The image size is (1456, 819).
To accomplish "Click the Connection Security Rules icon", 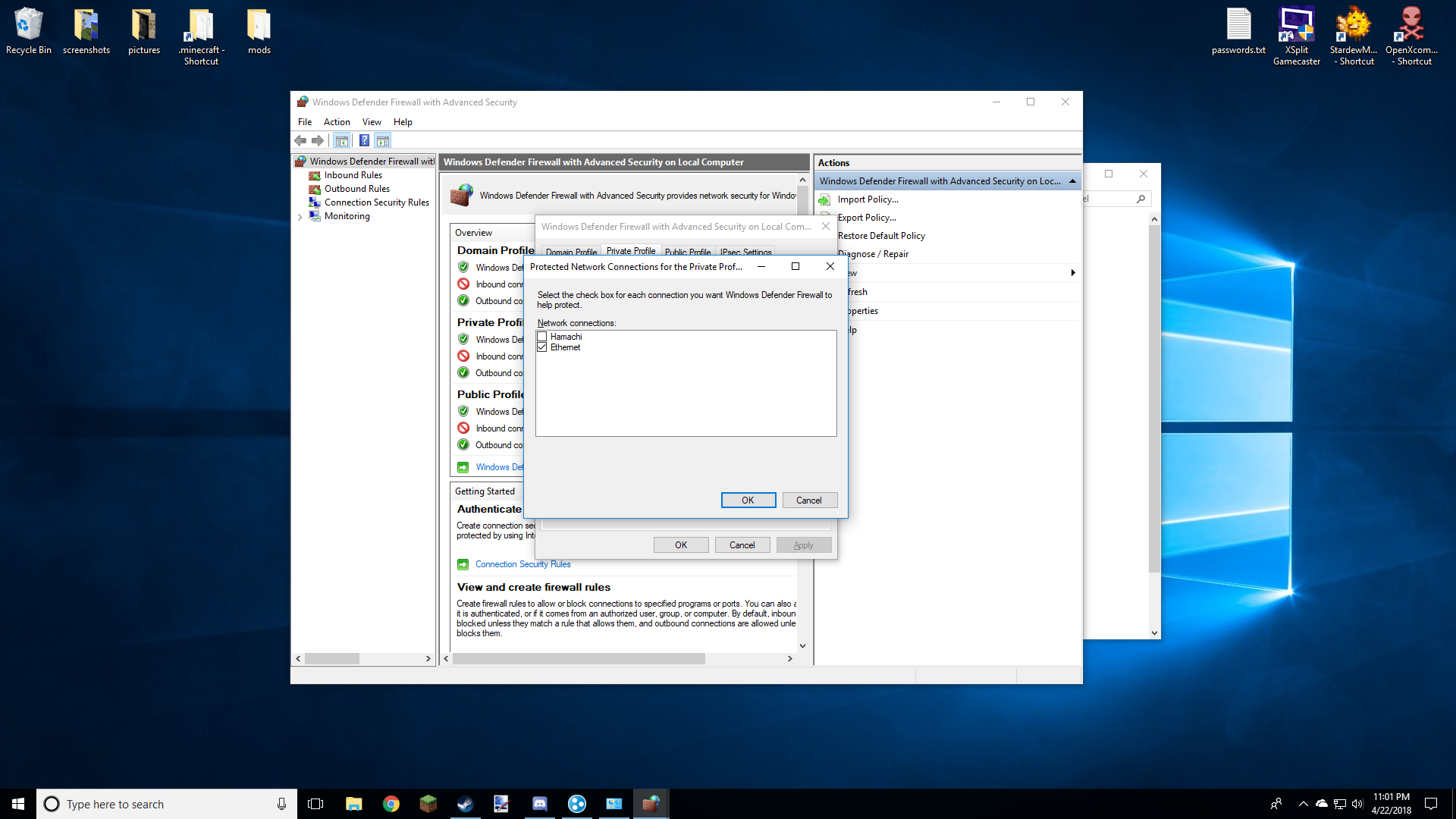I will (x=315, y=202).
